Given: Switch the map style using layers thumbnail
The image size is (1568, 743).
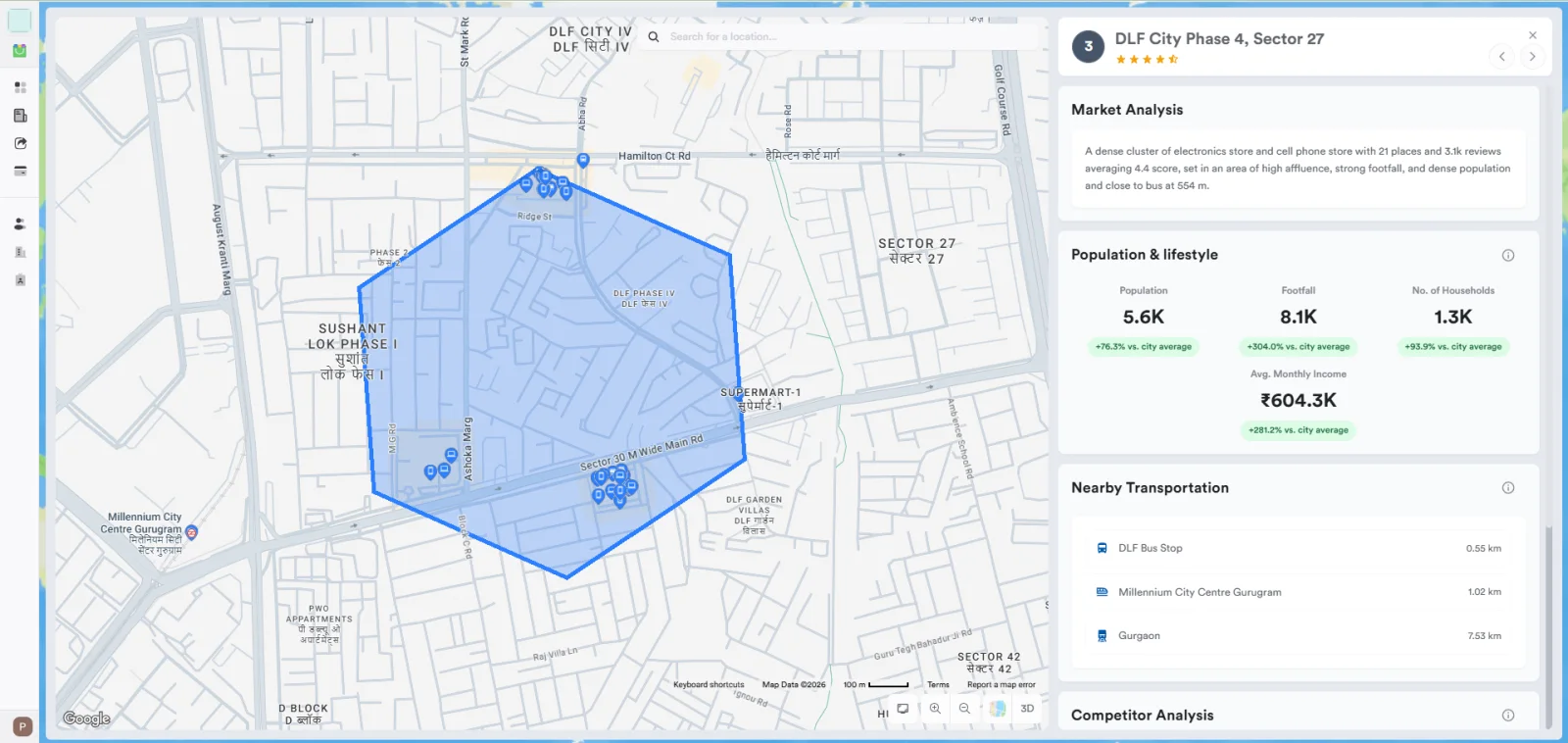Looking at the screenshot, I should [997, 709].
